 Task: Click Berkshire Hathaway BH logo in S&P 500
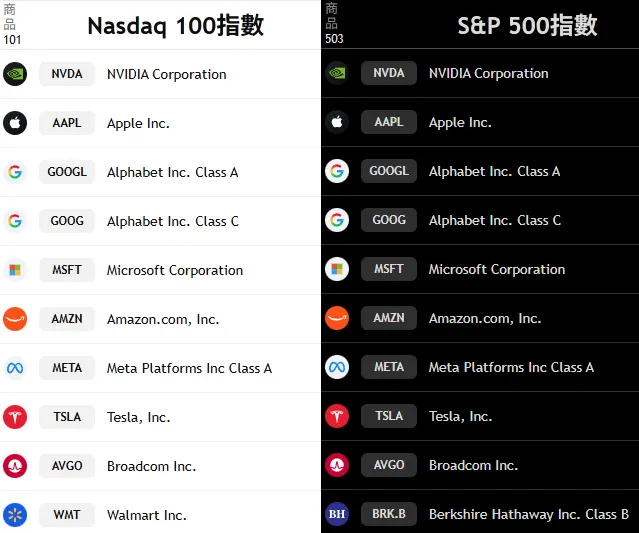[337, 514]
